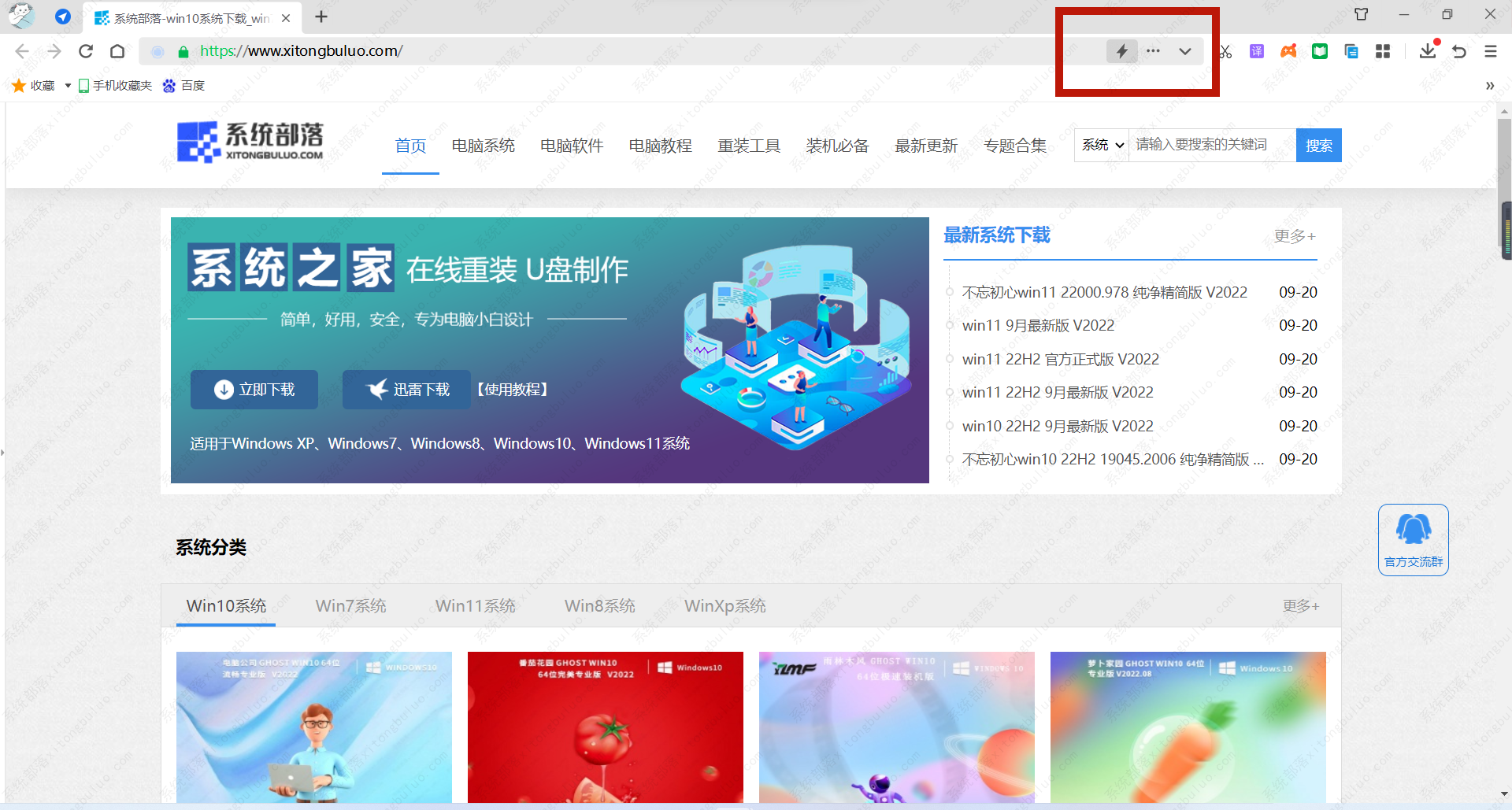Image resolution: width=1512 pixels, height=810 pixels.
Task: Open win11 22H2 9月最新版 V2022 link
Action: (x=1058, y=392)
